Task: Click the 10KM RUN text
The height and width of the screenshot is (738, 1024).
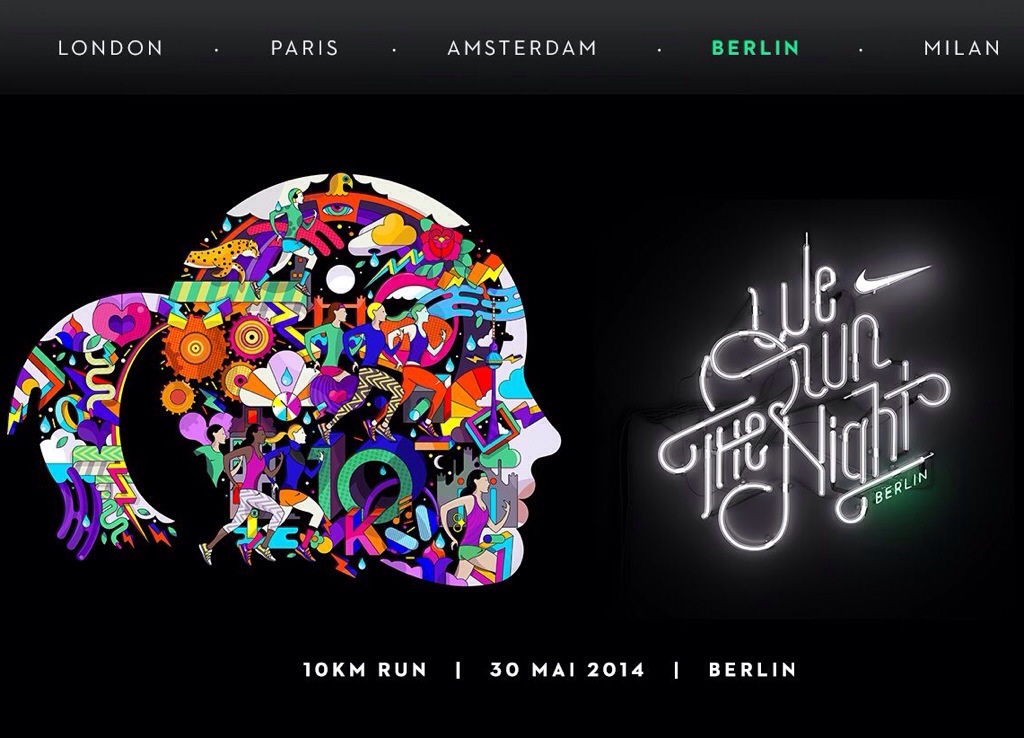Action: coord(365,669)
